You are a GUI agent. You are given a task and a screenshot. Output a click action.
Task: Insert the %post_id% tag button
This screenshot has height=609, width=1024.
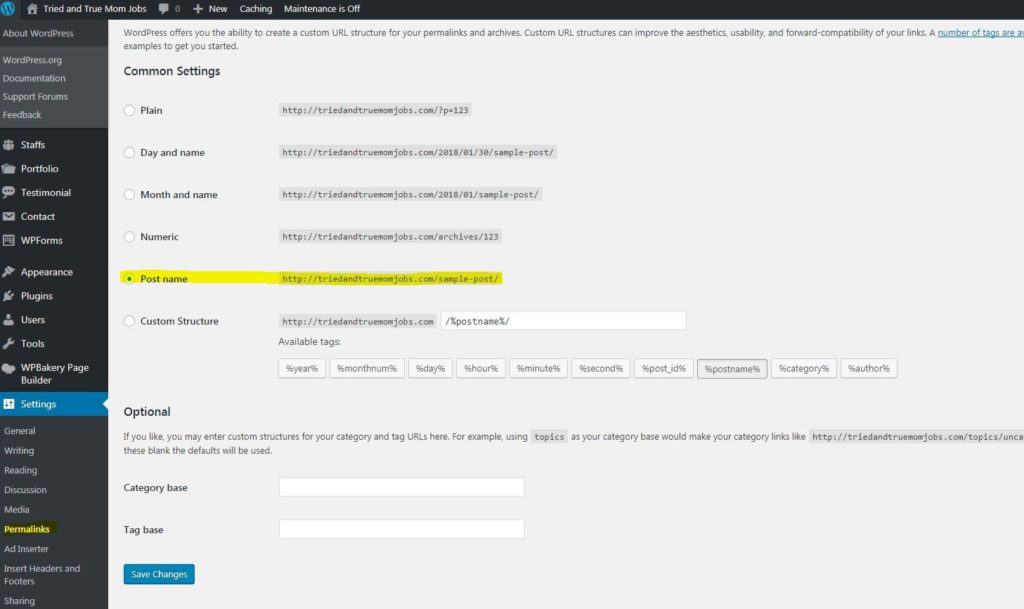[x=664, y=368]
